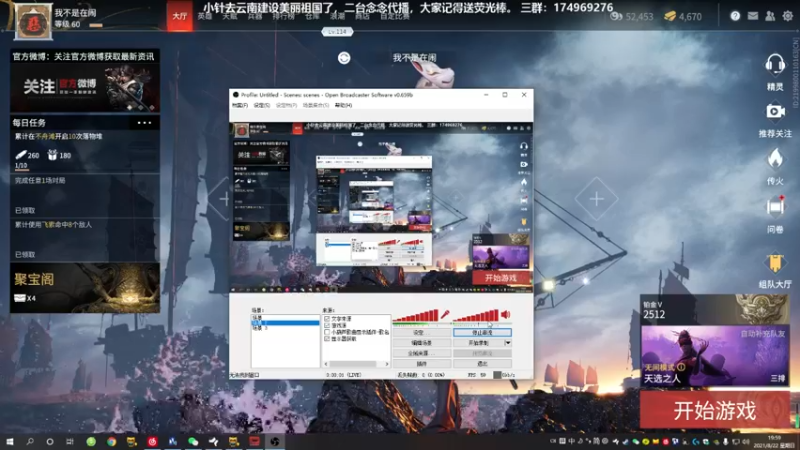
Task: Open the friends icon in game top bar
Action: tap(770, 16)
